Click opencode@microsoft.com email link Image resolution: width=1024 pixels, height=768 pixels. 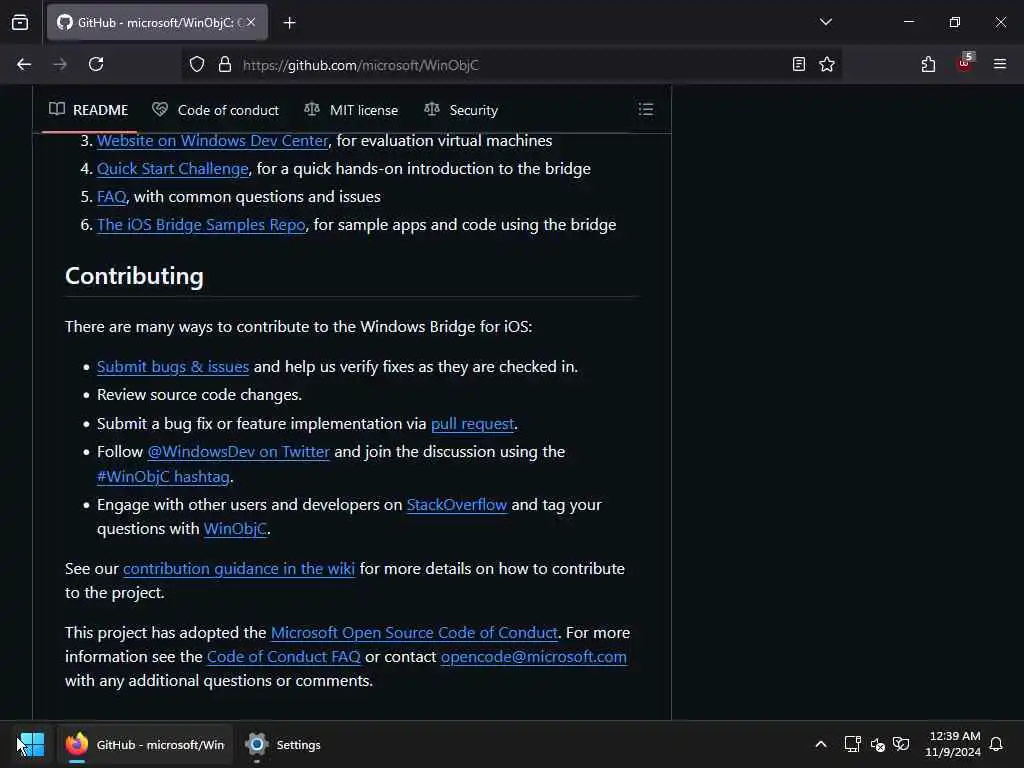pyautogui.click(x=534, y=656)
